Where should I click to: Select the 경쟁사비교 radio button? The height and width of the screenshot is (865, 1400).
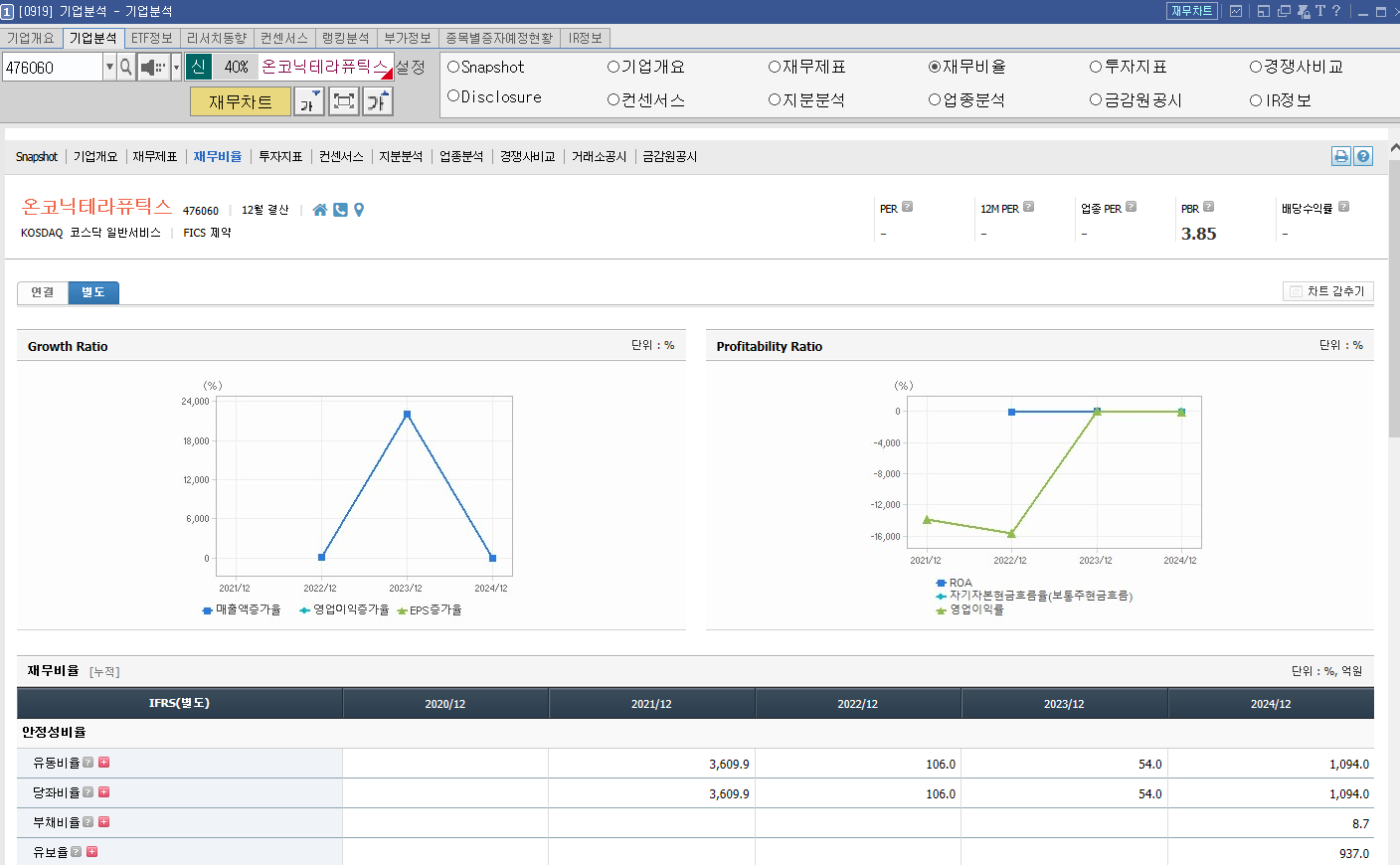[1256, 67]
